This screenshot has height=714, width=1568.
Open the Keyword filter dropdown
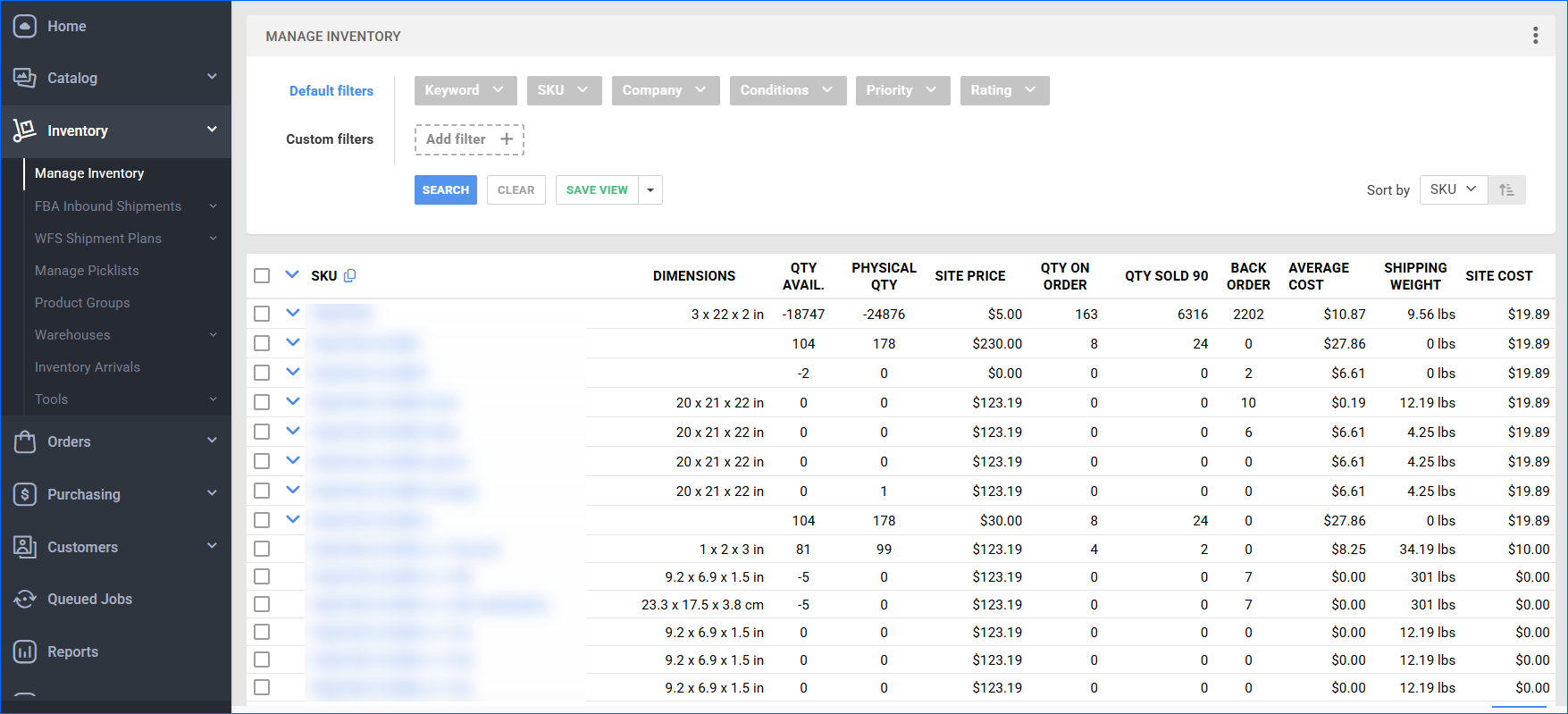coord(465,90)
